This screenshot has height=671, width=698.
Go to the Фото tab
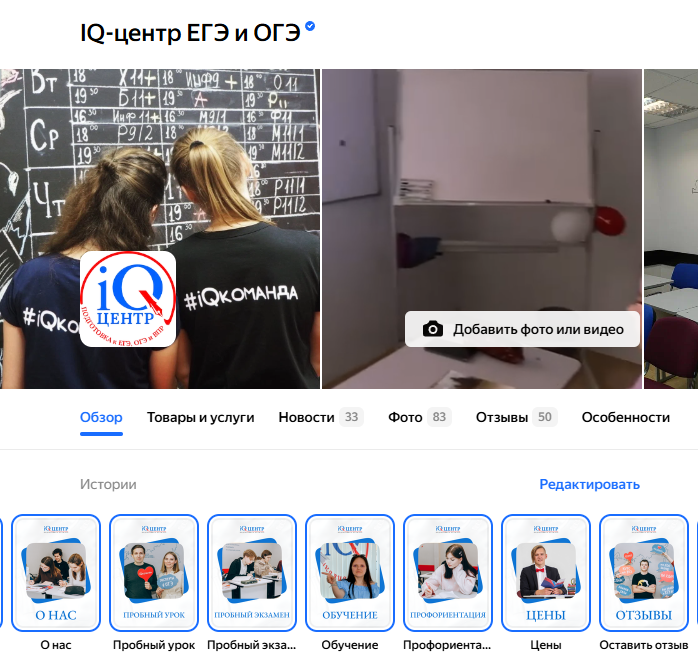[x=420, y=417]
